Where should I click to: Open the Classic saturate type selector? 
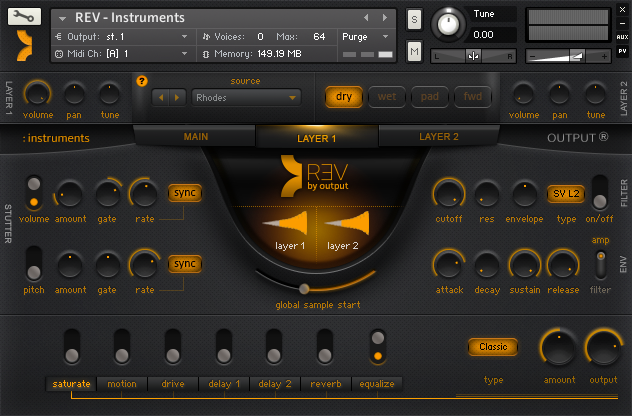[x=493, y=347]
